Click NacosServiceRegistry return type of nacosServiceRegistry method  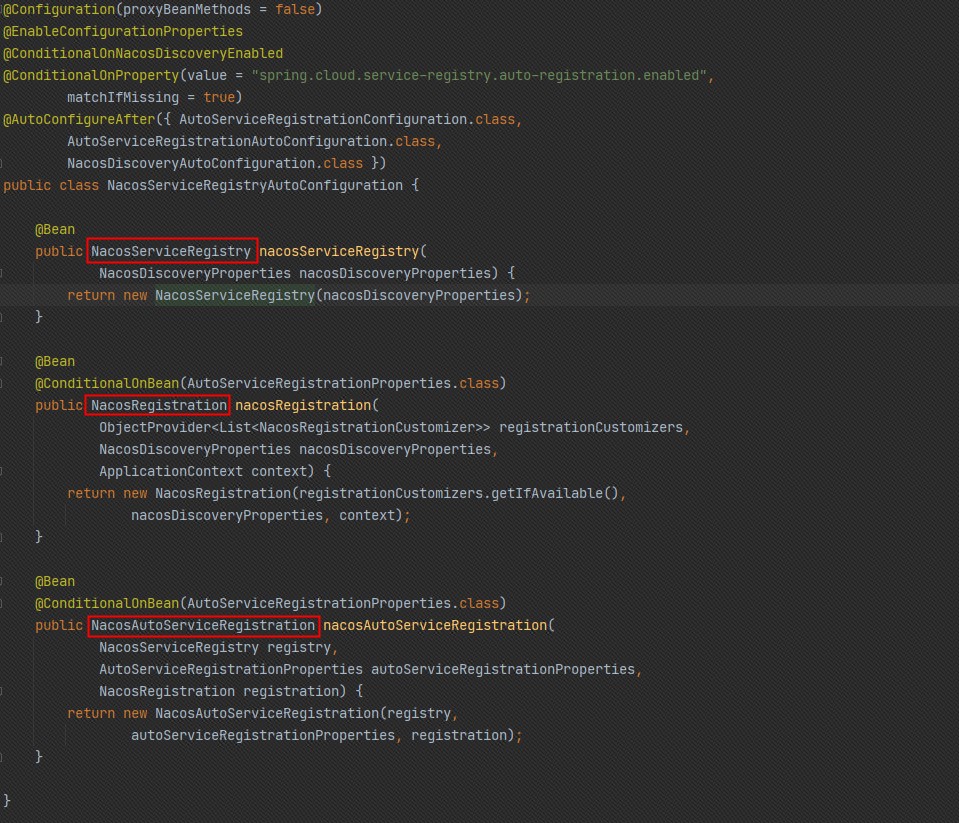[171, 251]
